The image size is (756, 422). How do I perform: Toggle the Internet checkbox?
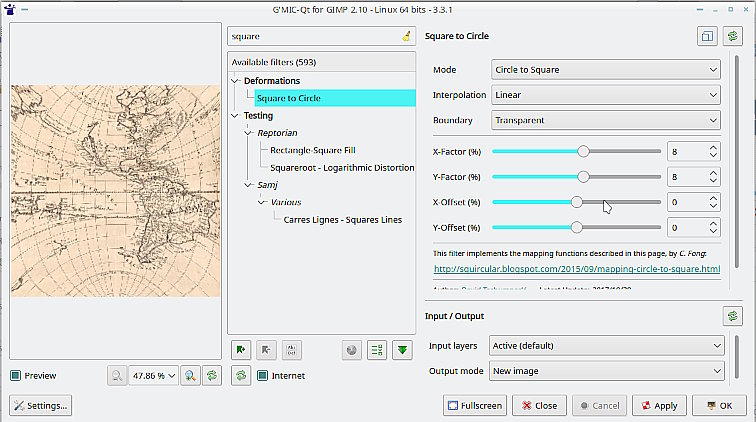(x=263, y=376)
